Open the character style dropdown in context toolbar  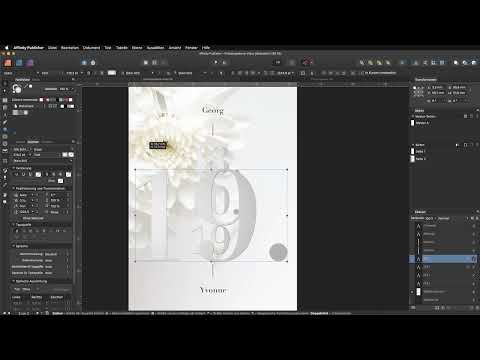point(153,73)
